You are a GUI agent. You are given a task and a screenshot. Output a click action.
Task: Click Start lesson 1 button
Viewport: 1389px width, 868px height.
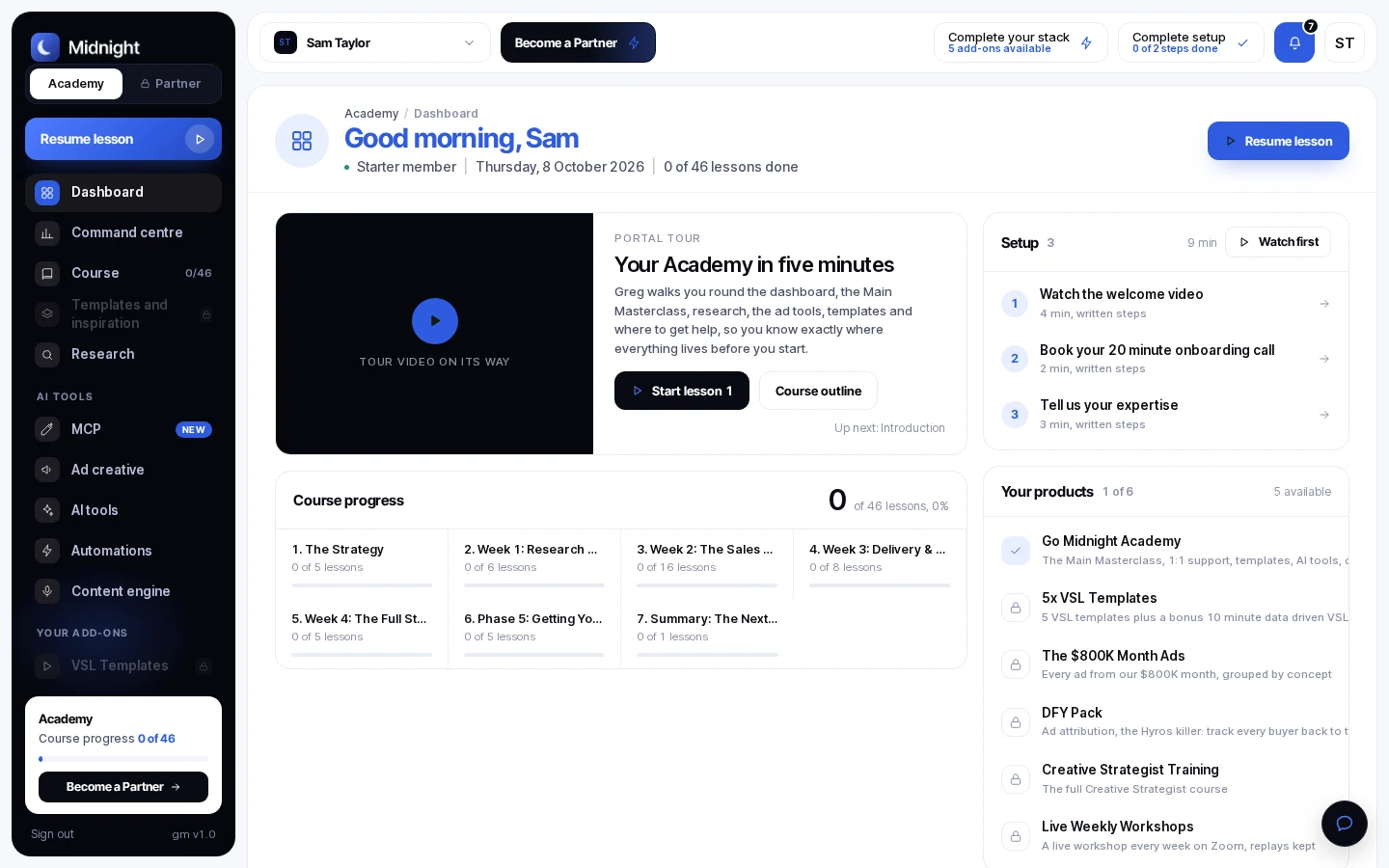(x=682, y=391)
